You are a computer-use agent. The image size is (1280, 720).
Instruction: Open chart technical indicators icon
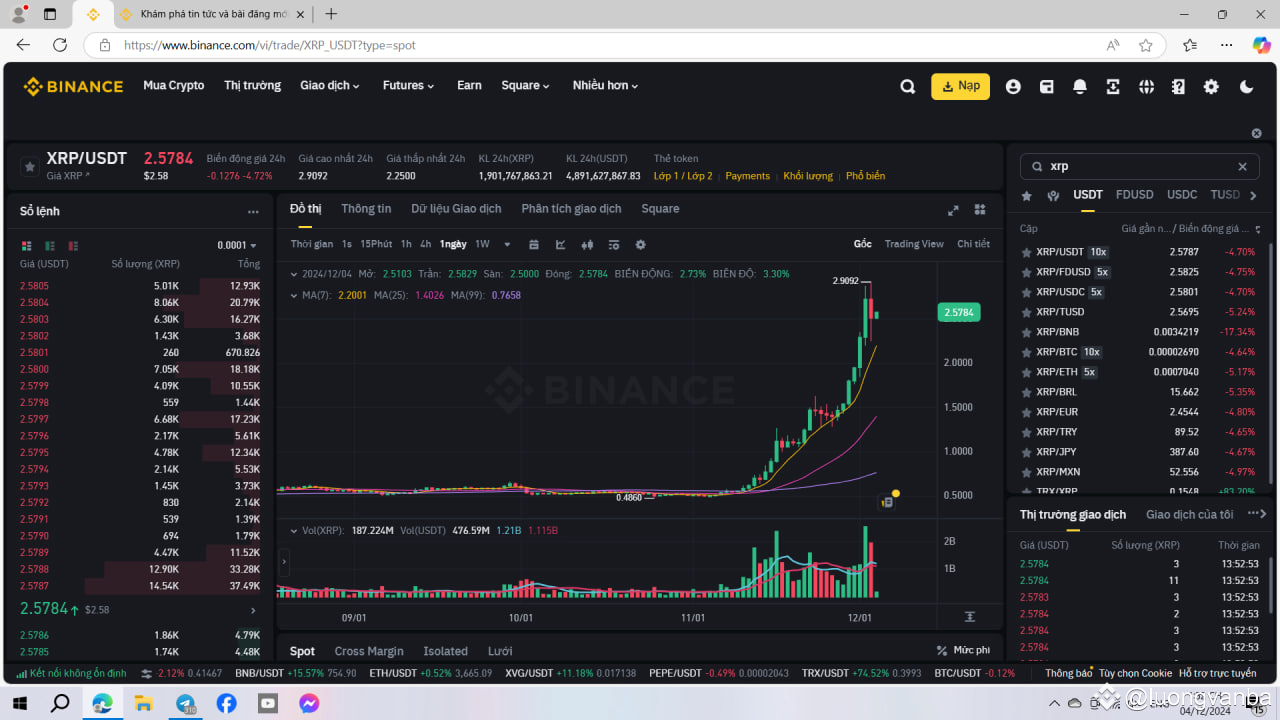click(x=561, y=245)
